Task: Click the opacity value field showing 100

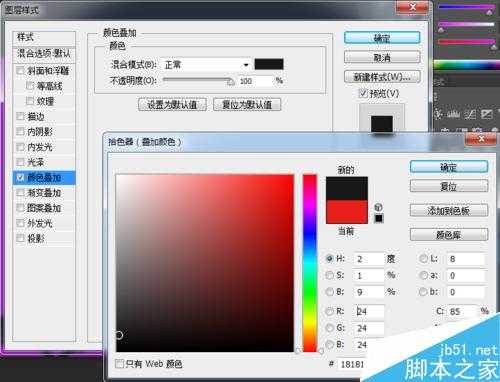Action: click(x=256, y=81)
